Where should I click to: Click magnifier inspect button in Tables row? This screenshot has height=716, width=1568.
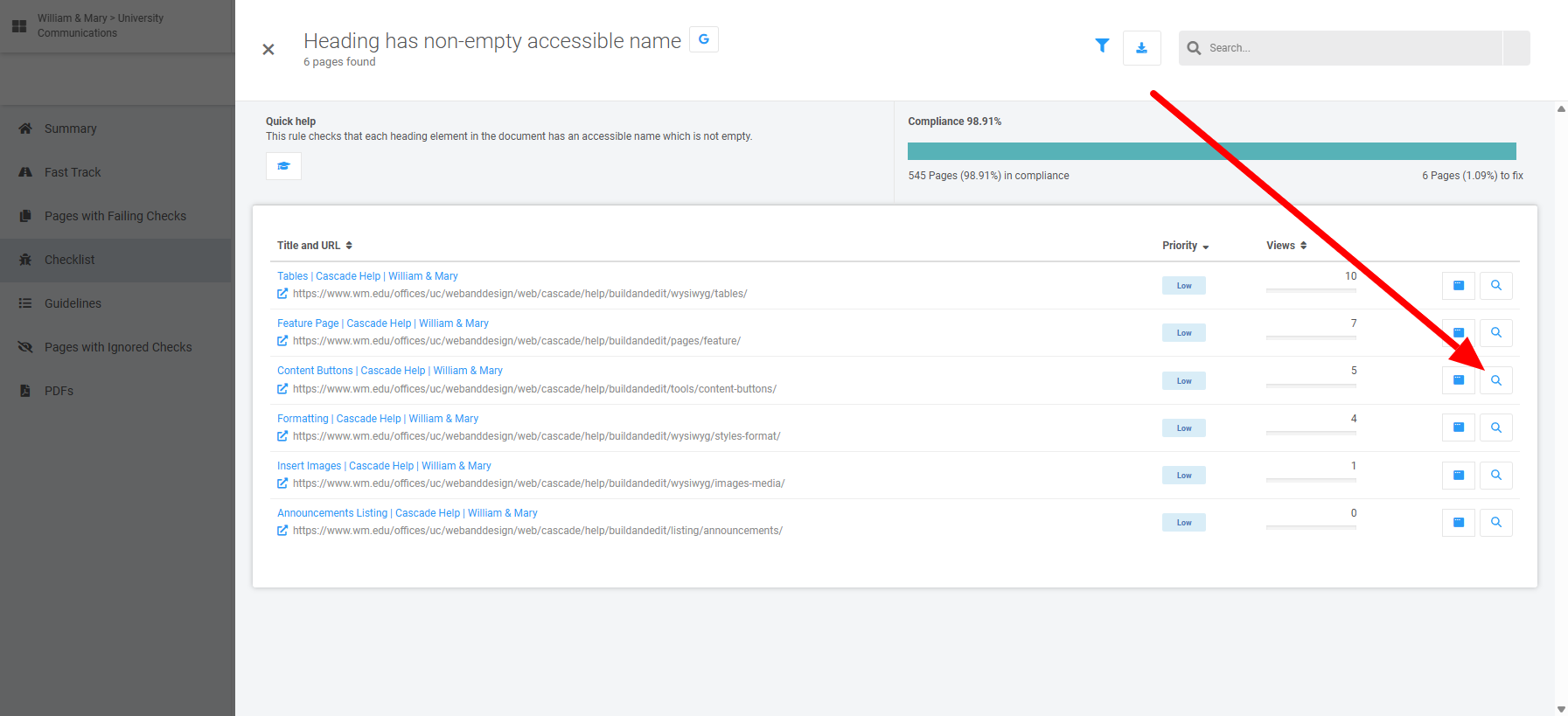pos(1496,285)
